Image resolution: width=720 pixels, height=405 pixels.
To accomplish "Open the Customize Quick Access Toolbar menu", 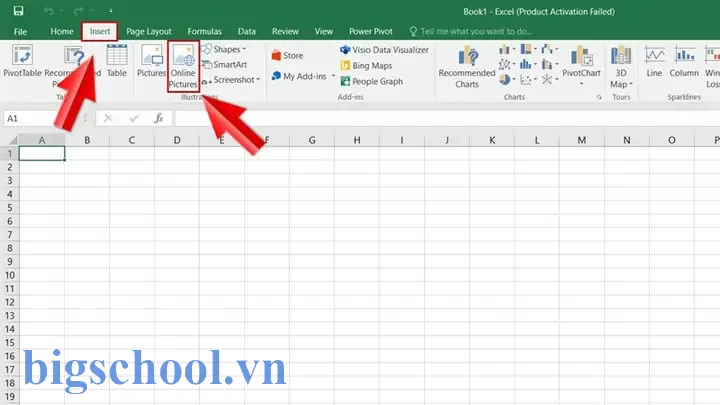I will [111, 11].
